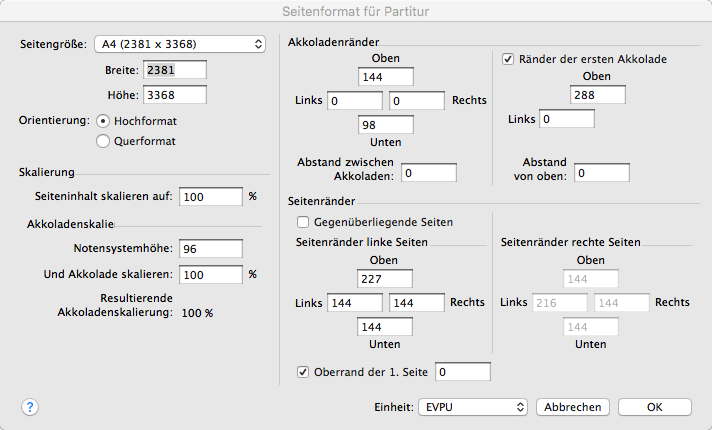The width and height of the screenshot is (712, 430).
Task: Select the Querformat orientation
Action: click(102, 141)
